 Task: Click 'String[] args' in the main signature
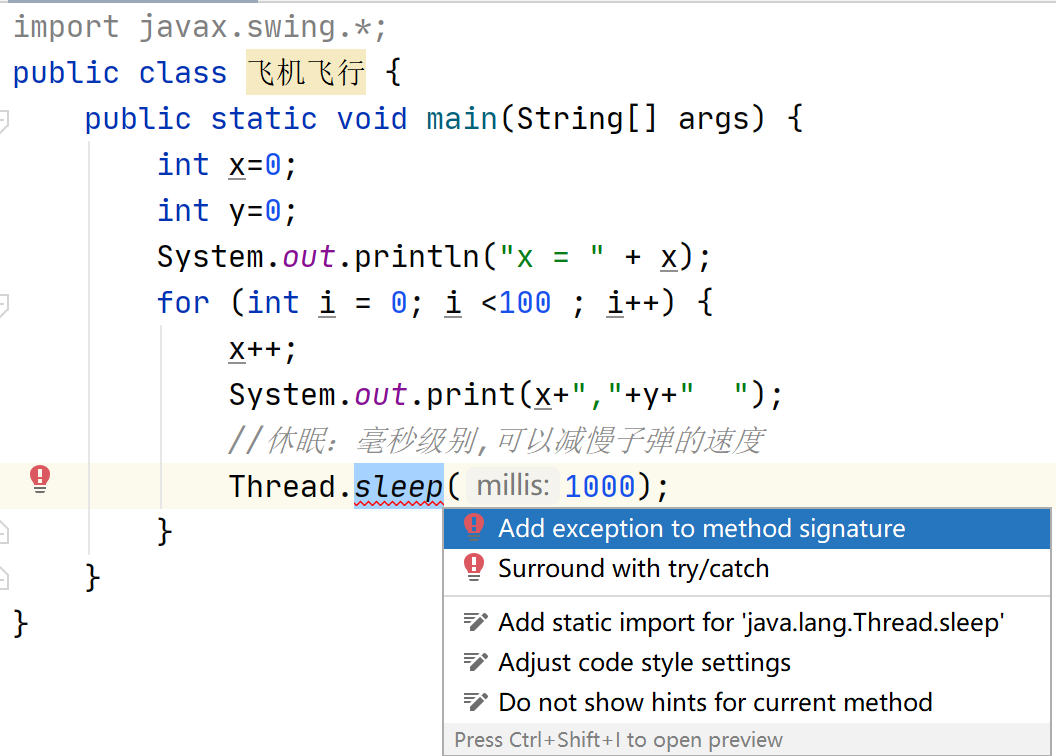(x=632, y=119)
